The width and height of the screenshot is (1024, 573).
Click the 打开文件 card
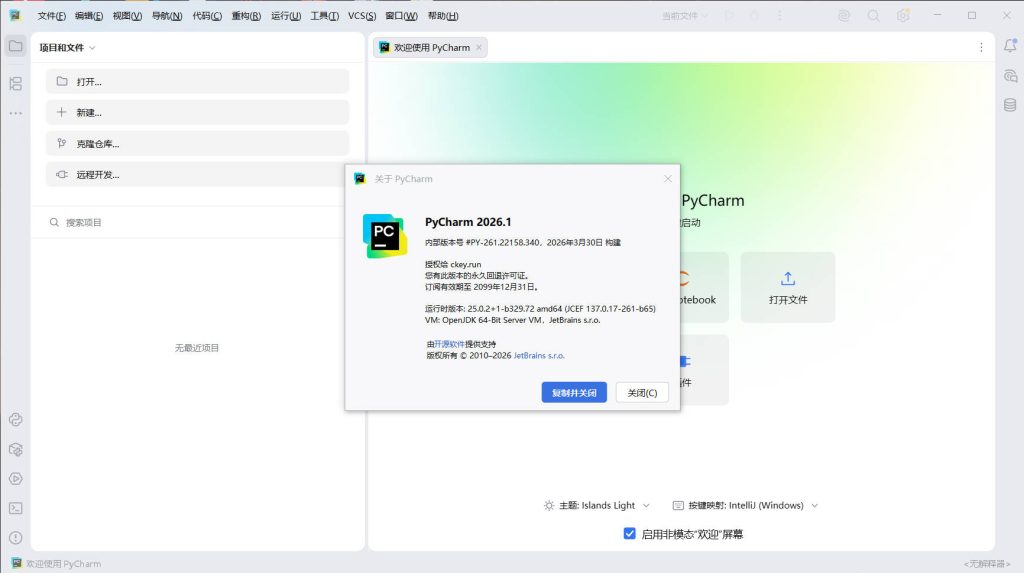point(788,287)
